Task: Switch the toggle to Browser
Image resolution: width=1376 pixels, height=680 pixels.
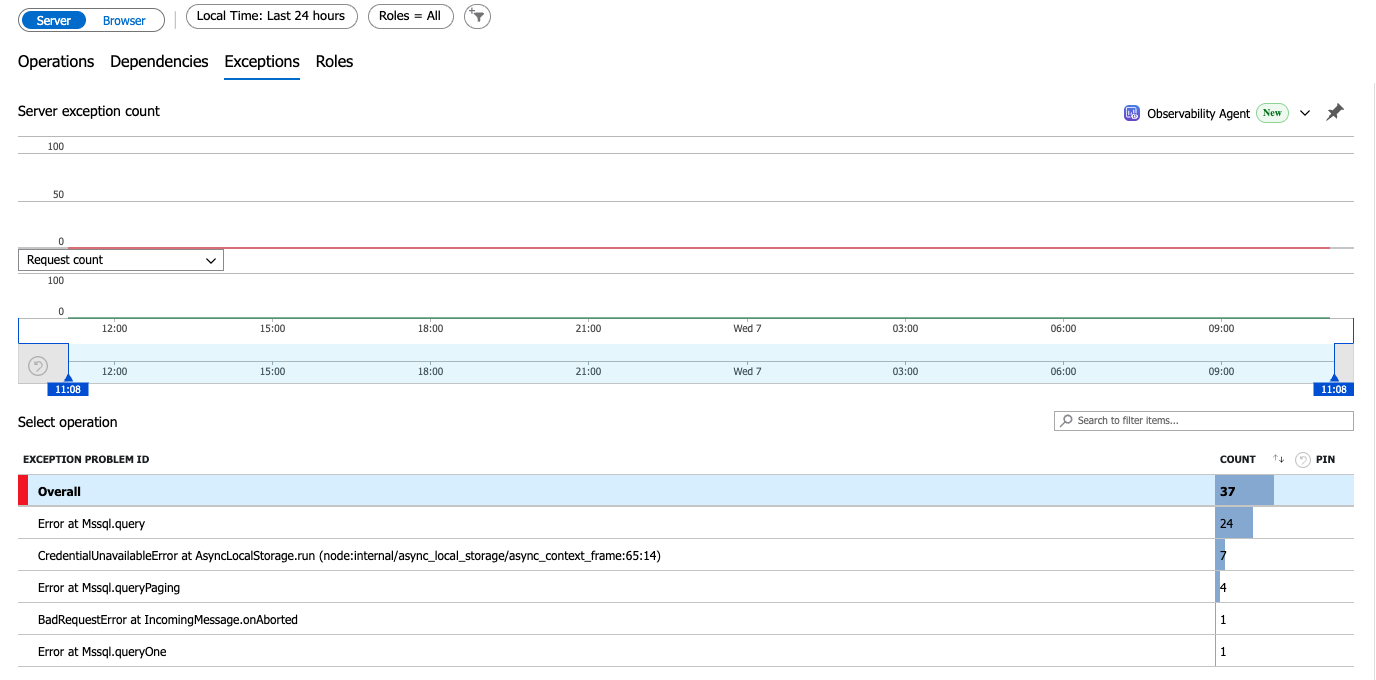Action: click(124, 20)
